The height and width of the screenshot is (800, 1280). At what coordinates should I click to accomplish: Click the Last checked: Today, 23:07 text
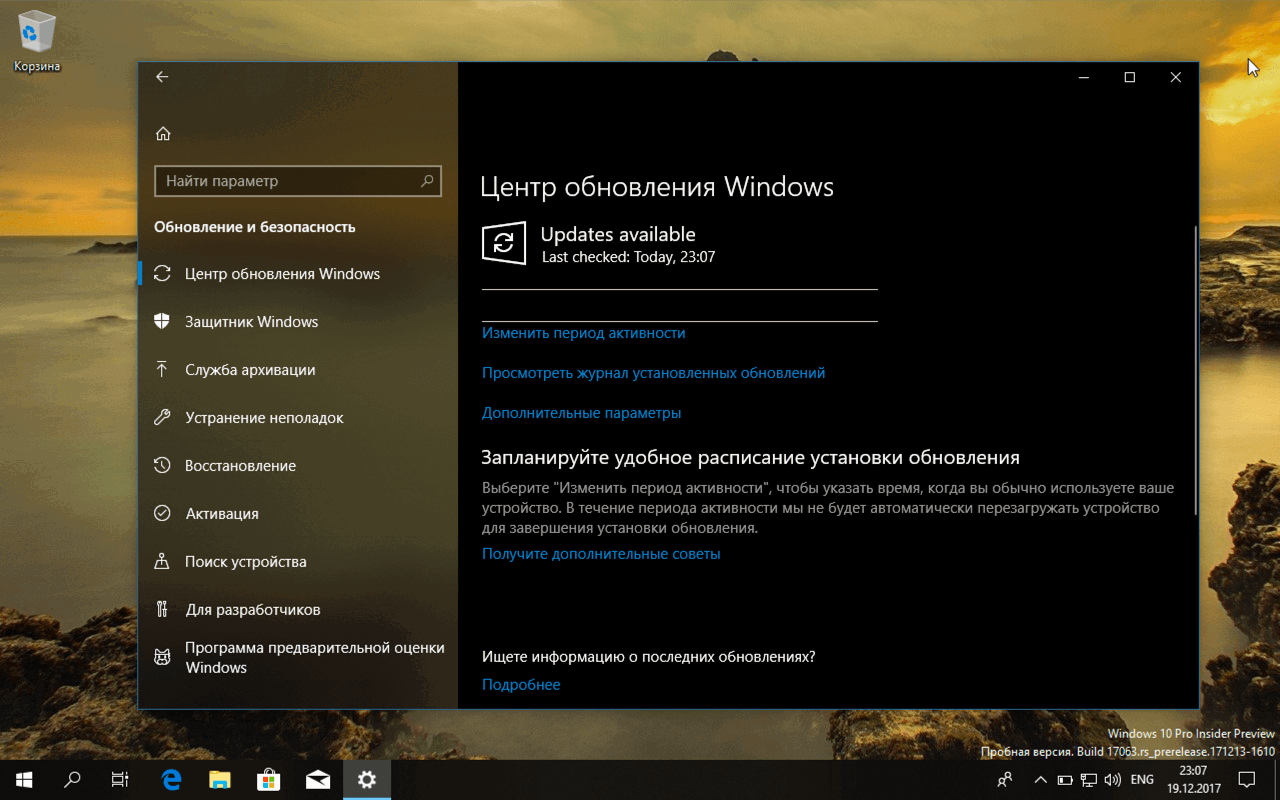(x=628, y=257)
